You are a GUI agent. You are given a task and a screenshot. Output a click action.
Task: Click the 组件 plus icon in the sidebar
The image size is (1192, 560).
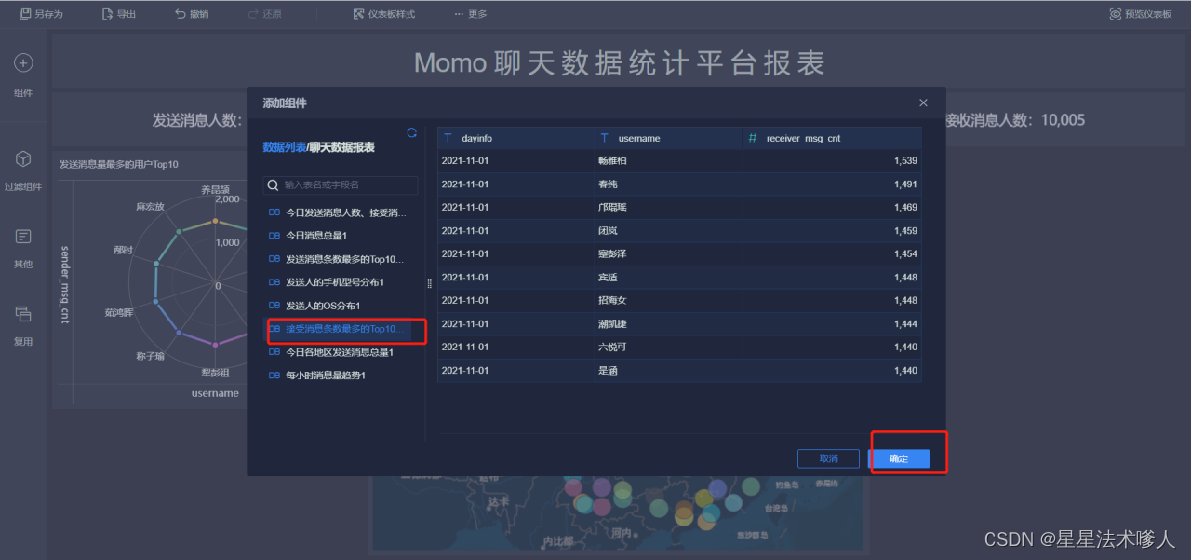24,63
